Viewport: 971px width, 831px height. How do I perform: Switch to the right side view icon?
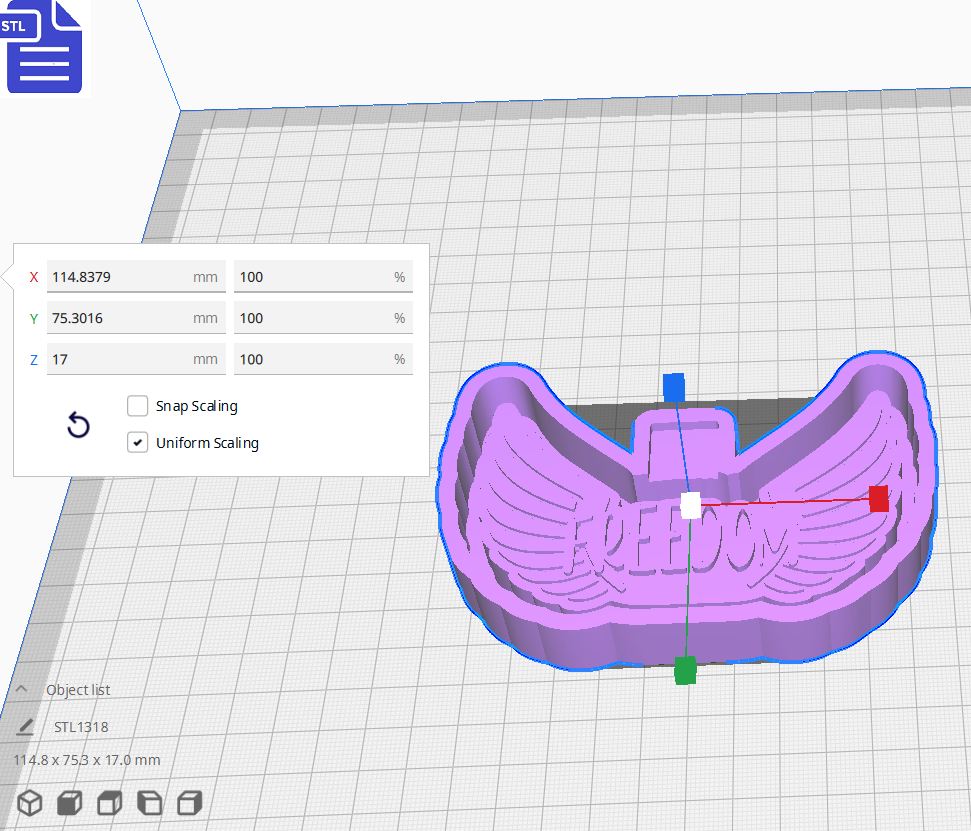188,802
